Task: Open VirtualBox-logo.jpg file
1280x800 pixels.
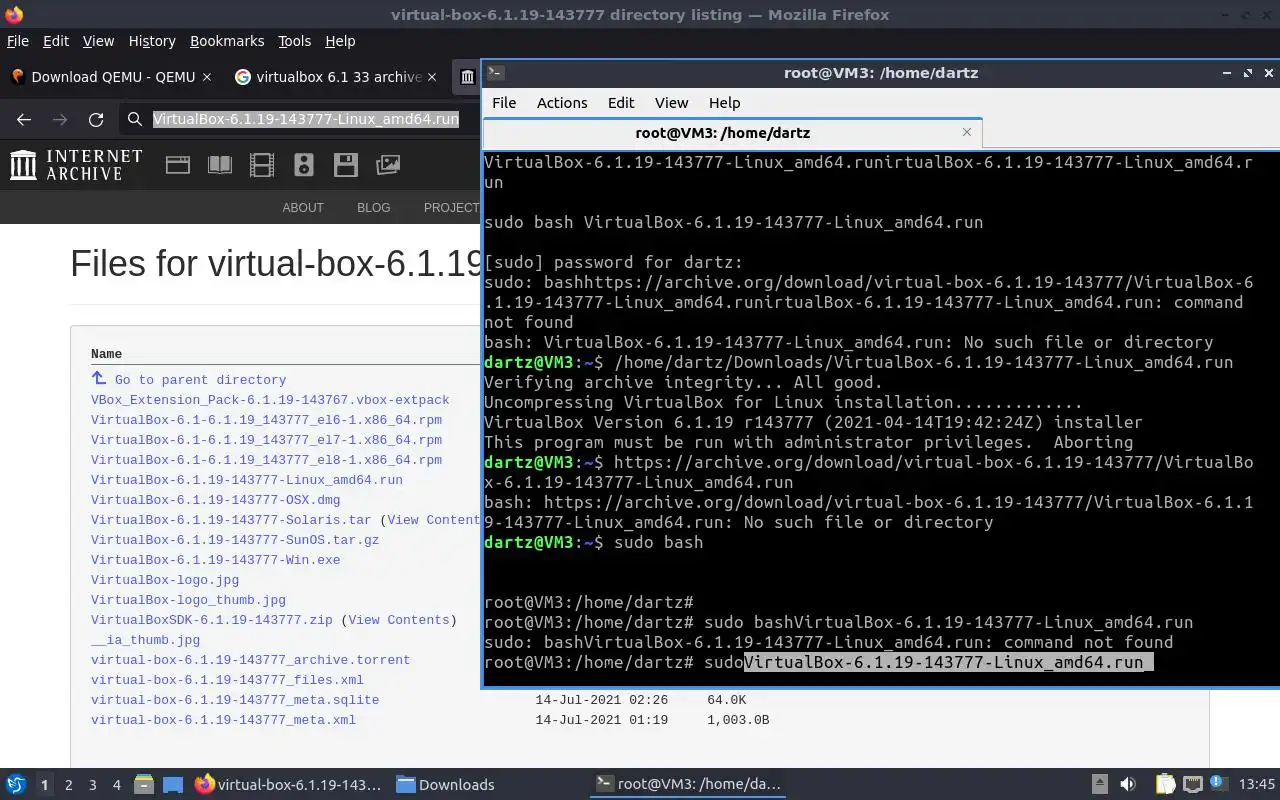Action: pyautogui.click(x=165, y=580)
